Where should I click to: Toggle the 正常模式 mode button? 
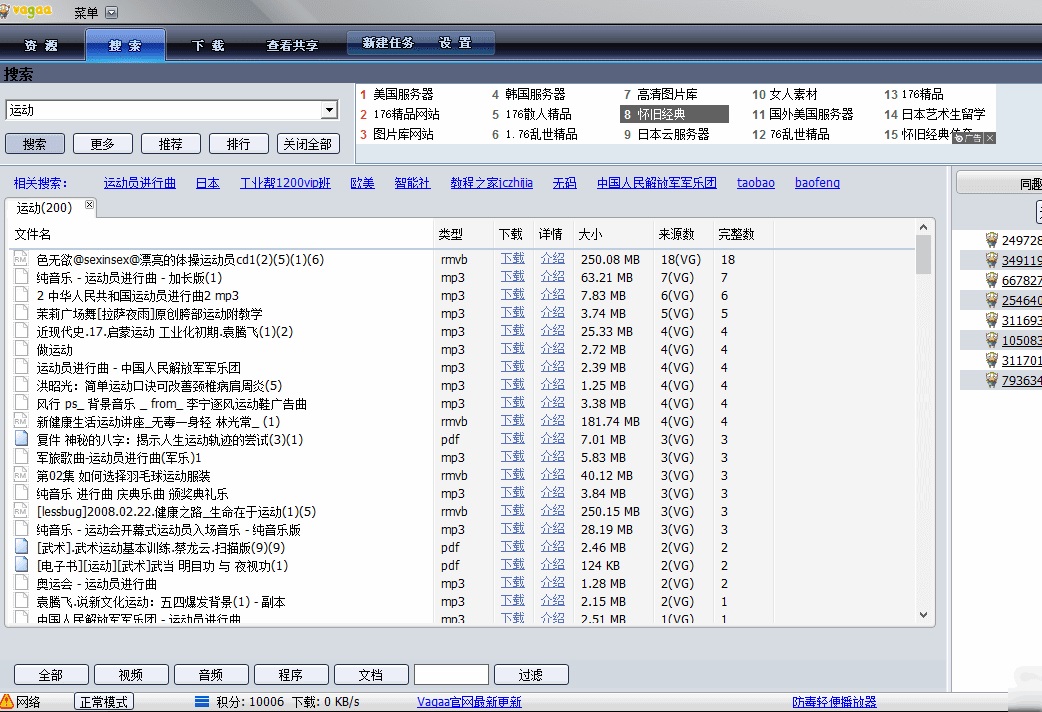pos(104,702)
